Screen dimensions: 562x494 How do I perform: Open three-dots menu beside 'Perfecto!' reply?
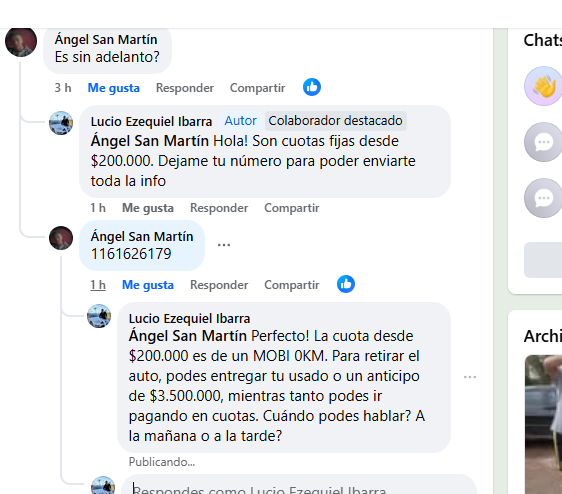tap(470, 377)
